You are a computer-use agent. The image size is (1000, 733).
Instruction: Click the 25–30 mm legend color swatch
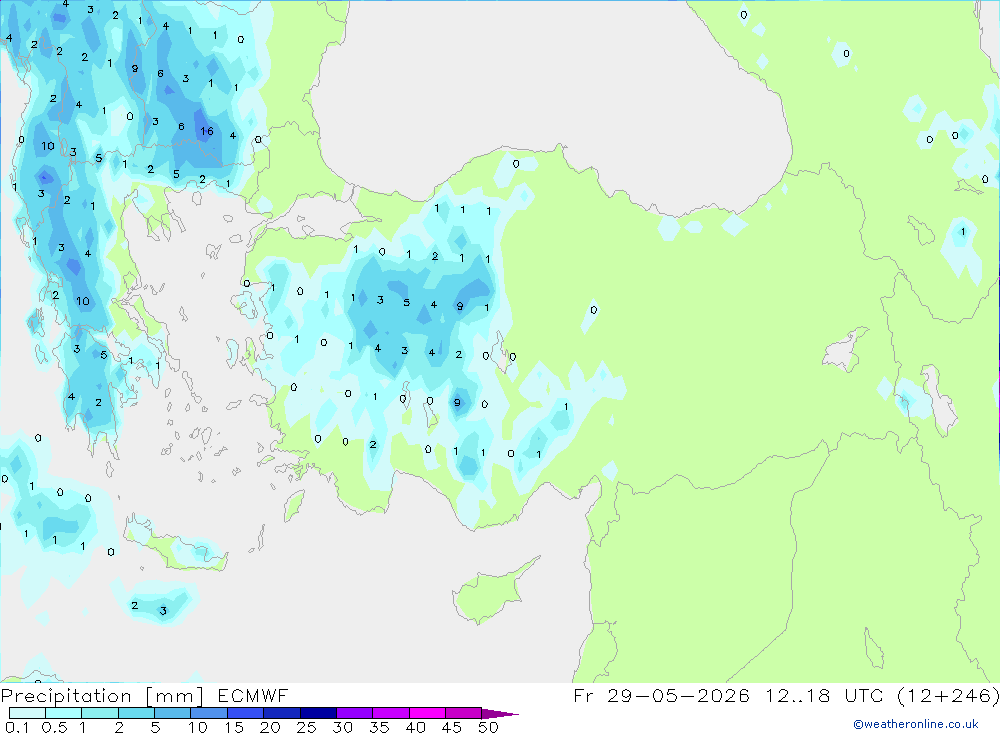[318, 713]
